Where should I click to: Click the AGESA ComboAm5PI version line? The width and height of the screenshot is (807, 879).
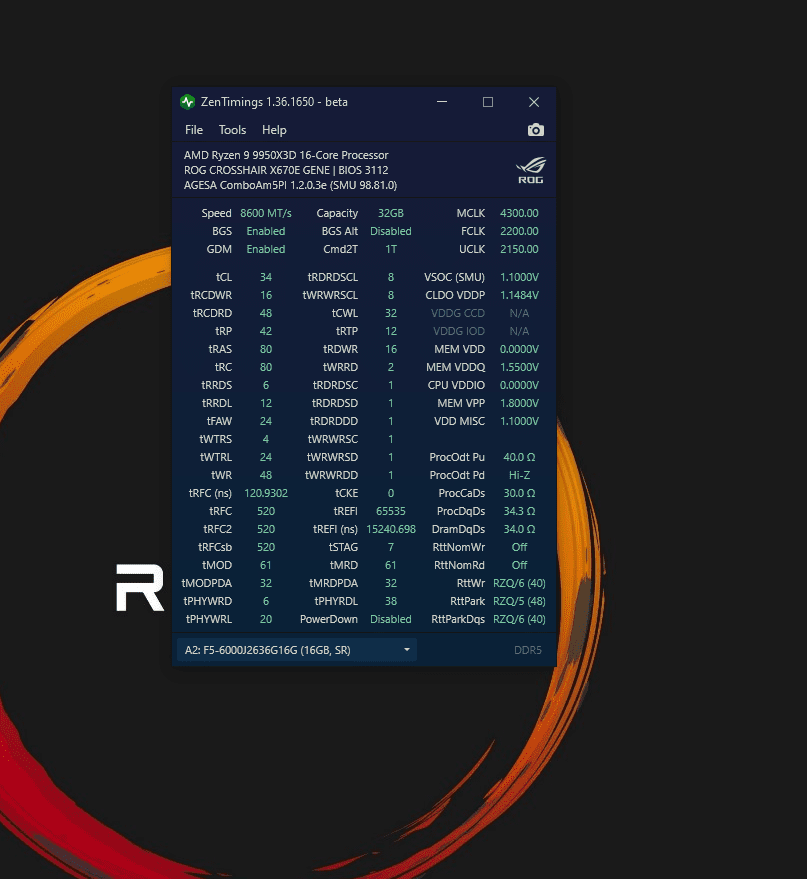290,186
